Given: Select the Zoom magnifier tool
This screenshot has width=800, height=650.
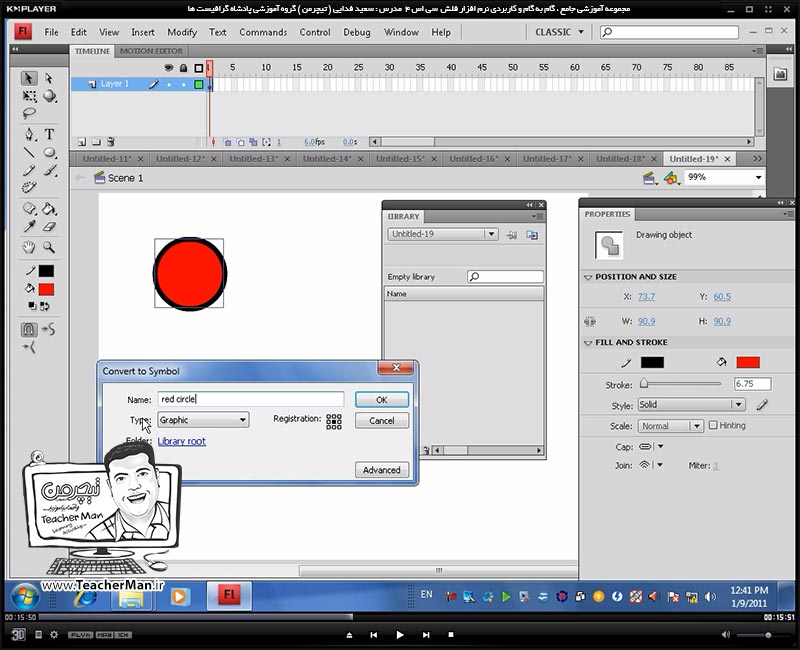Looking at the screenshot, I should click(x=49, y=247).
